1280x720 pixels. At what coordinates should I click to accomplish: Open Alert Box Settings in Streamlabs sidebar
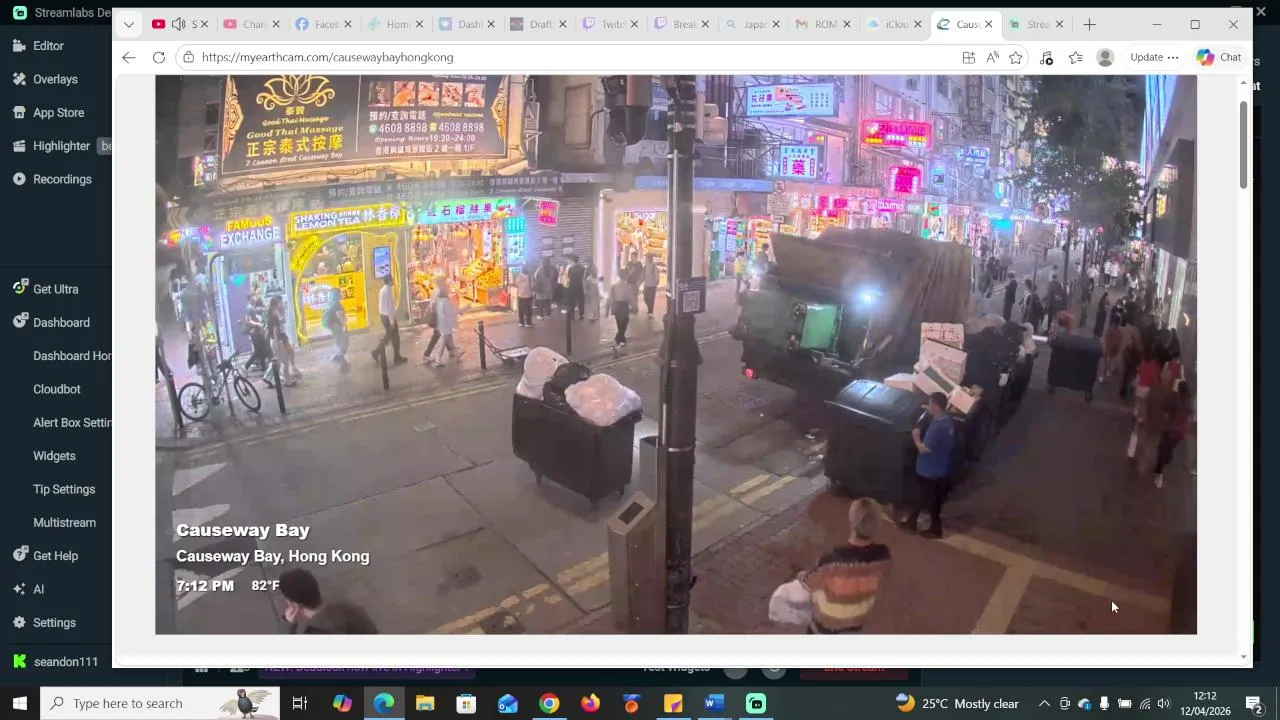tap(72, 422)
